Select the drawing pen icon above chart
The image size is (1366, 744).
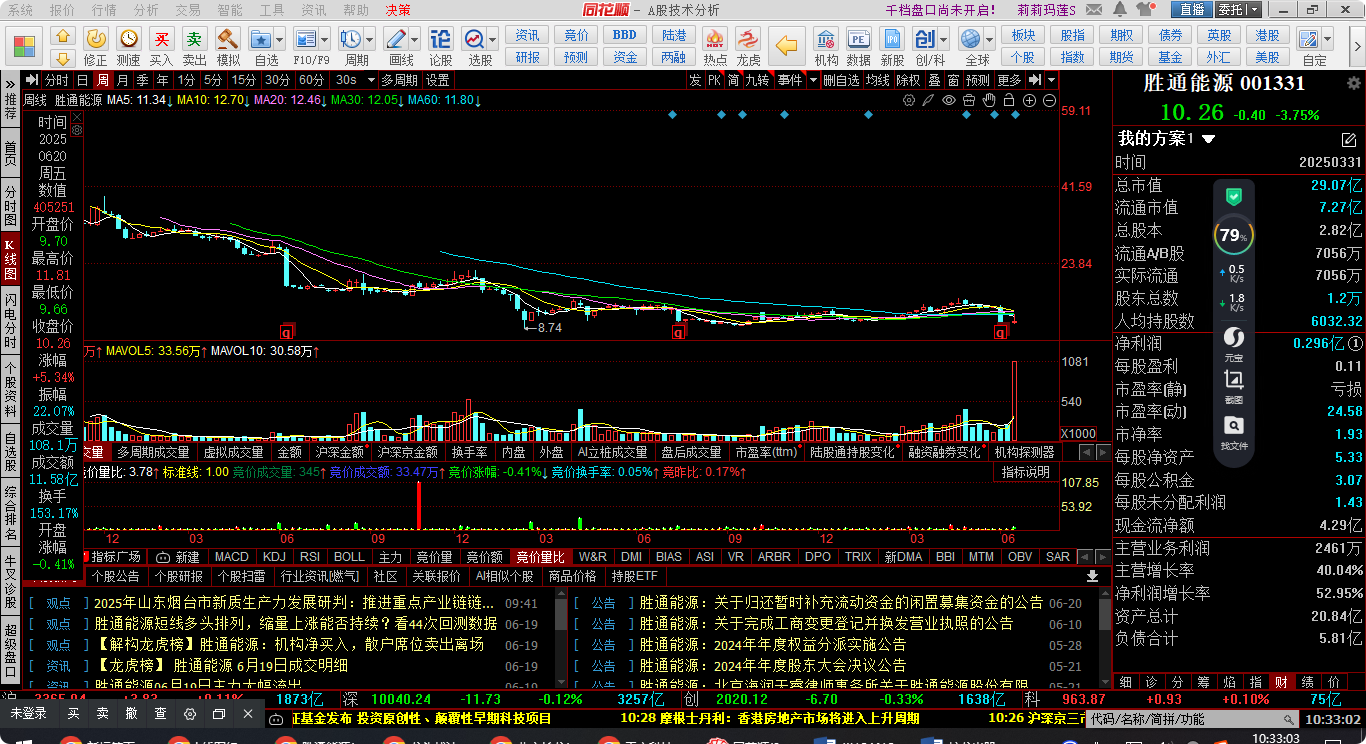tap(929, 100)
